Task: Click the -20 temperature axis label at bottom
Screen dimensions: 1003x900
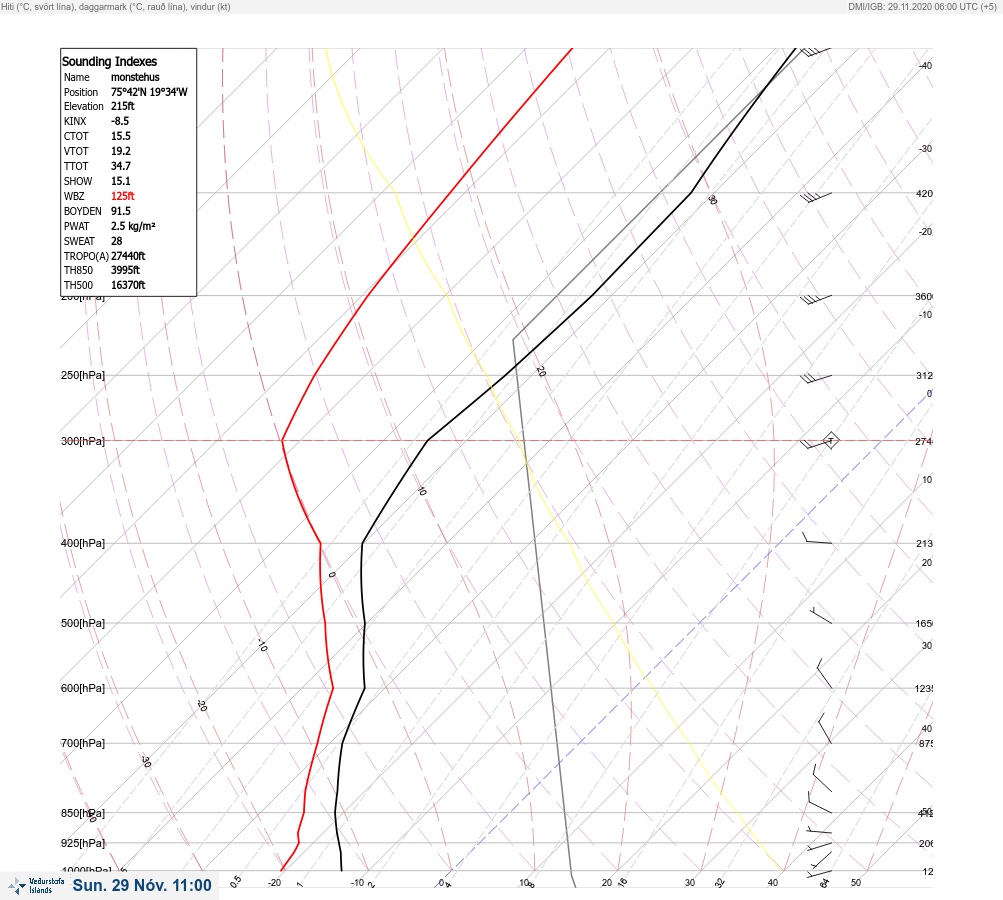Action: pos(274,883)
